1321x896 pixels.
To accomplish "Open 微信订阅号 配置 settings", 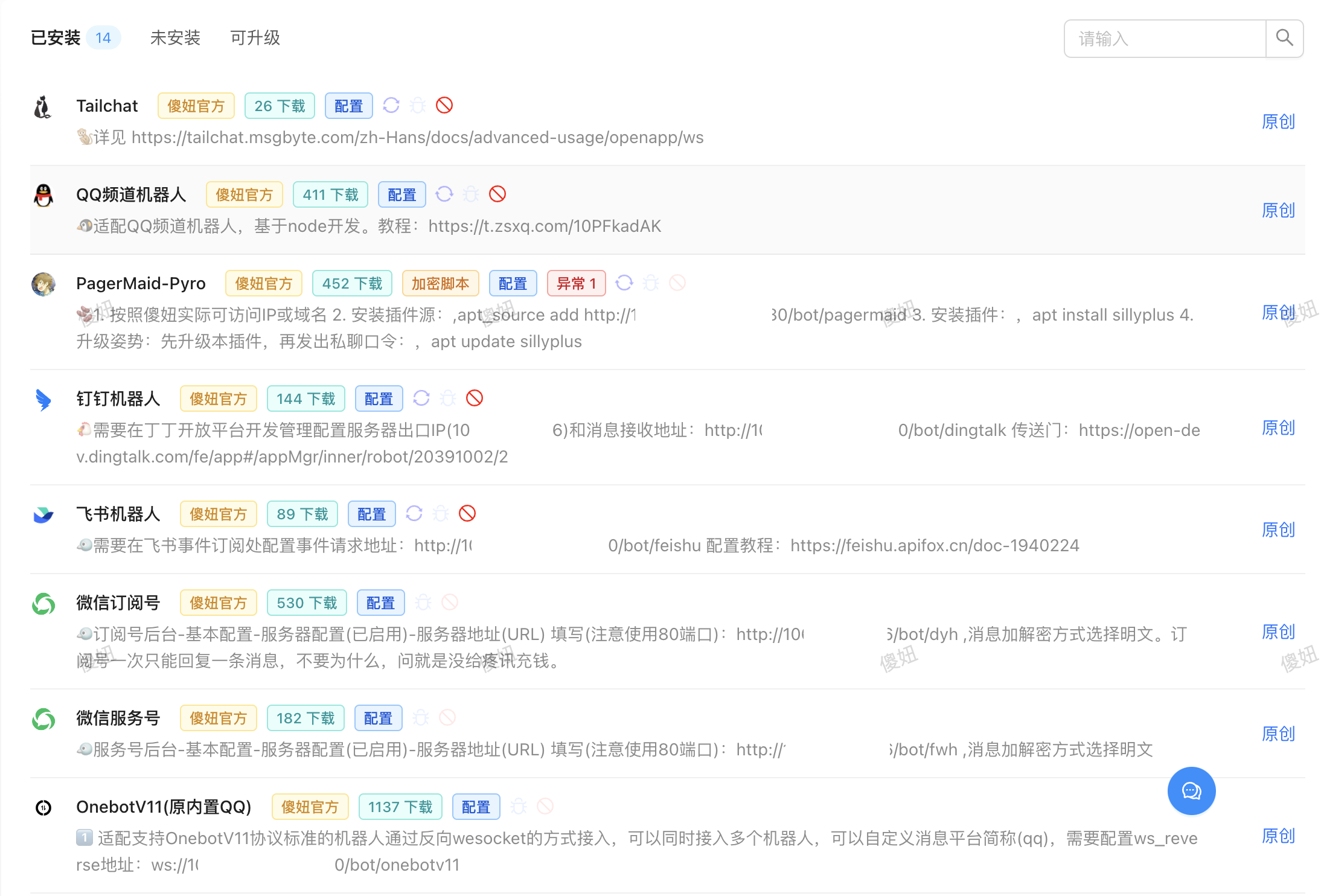I will 380,603.
